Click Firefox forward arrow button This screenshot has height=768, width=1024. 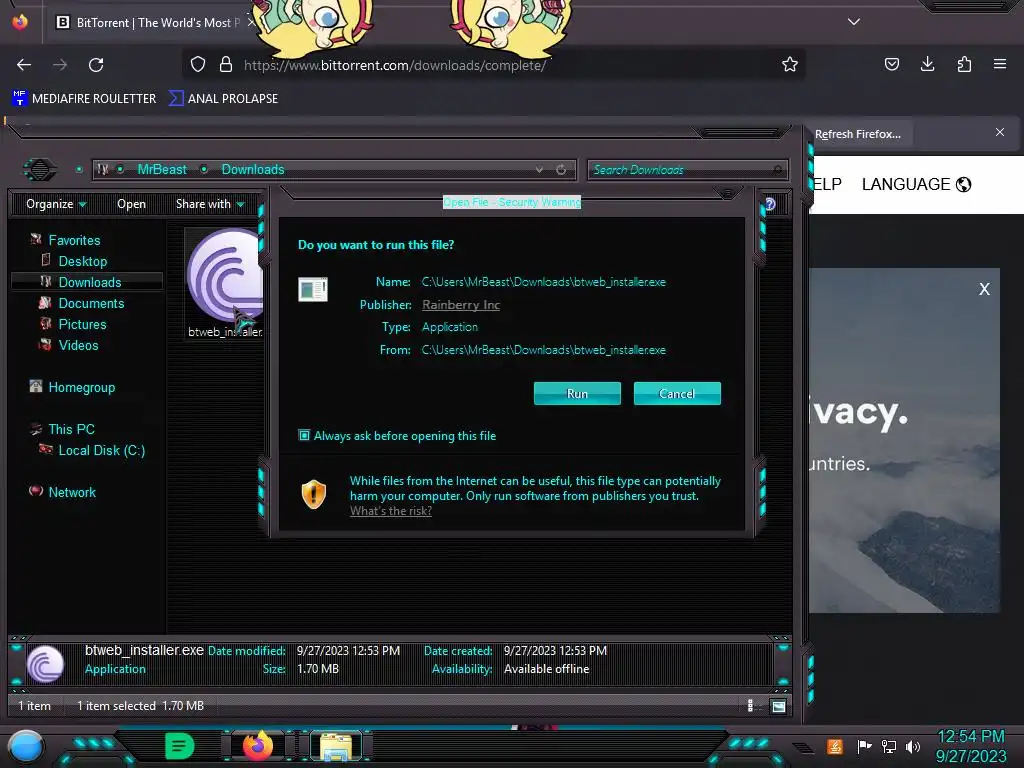click(x=60, y=65)
